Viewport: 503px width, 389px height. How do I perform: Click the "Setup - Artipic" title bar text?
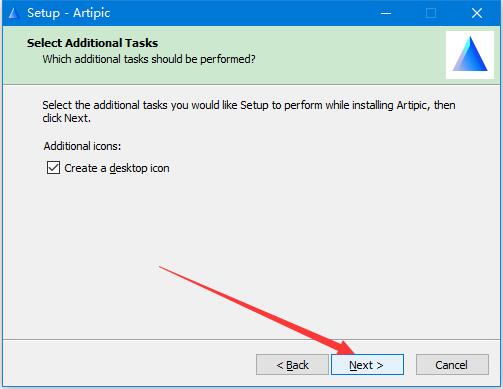click(x=68, y=13)
